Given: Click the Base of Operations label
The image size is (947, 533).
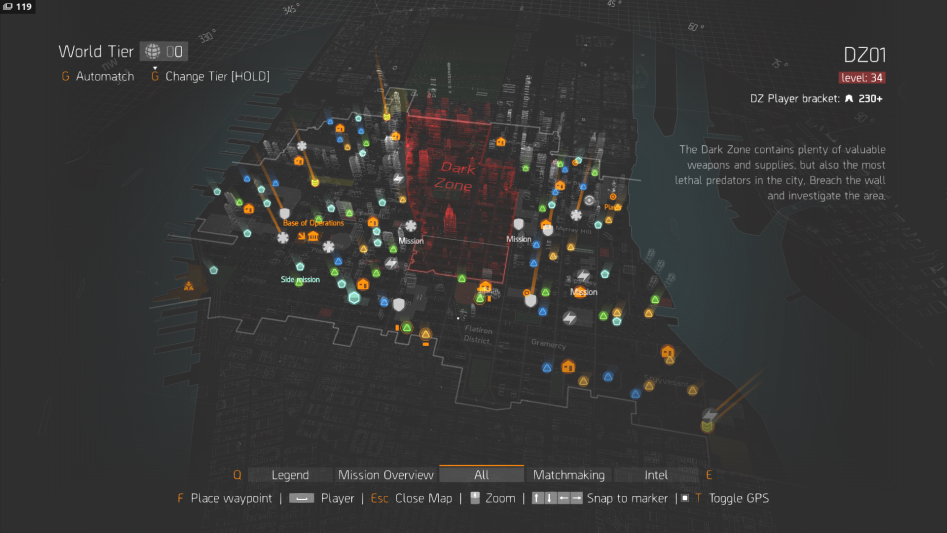Looking at the screenshot, I should [x=313, y=223].
